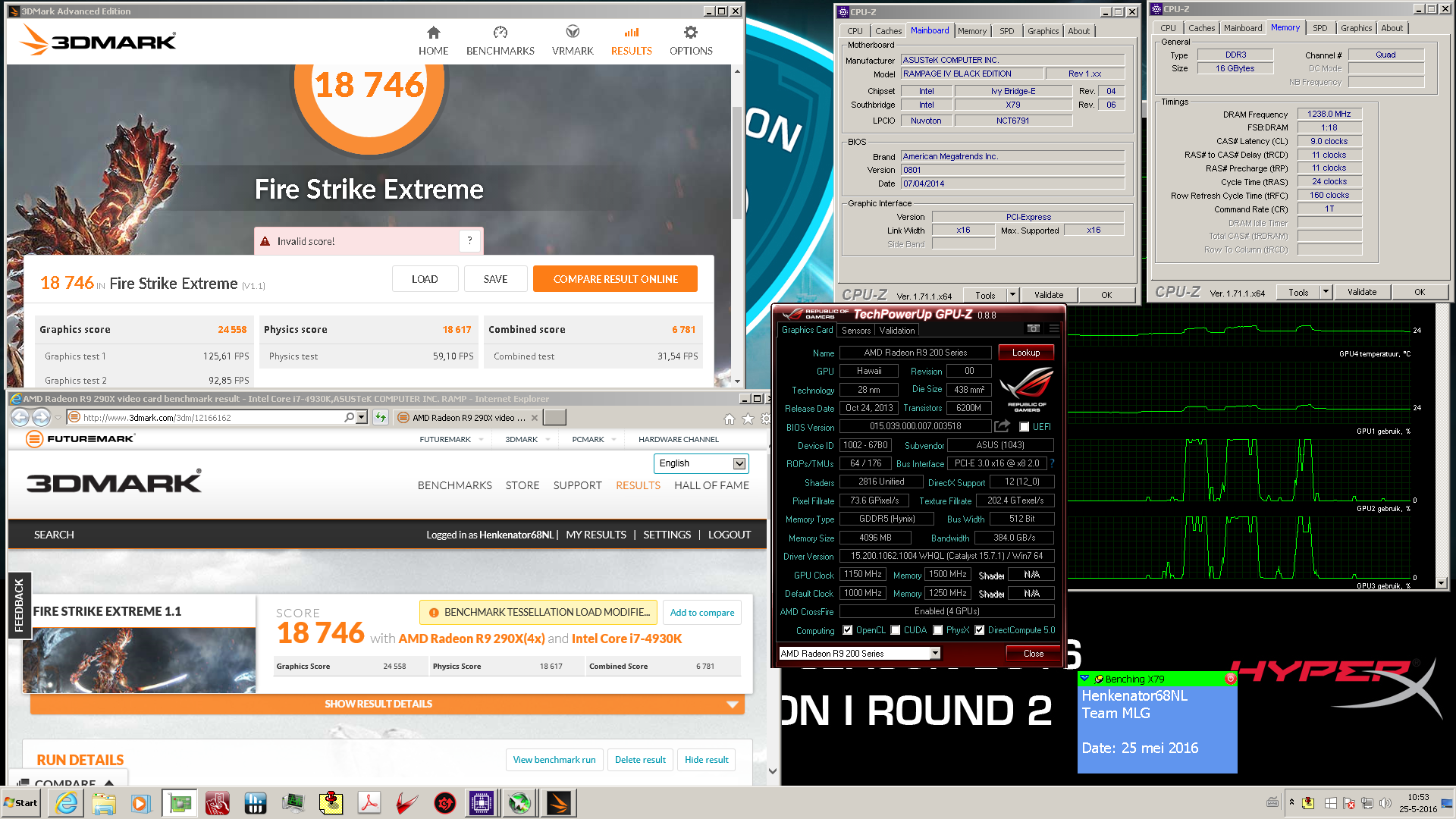Expand PCMARK menu on website
This screenshot has height=819, width=1456.
coord(594,439)
